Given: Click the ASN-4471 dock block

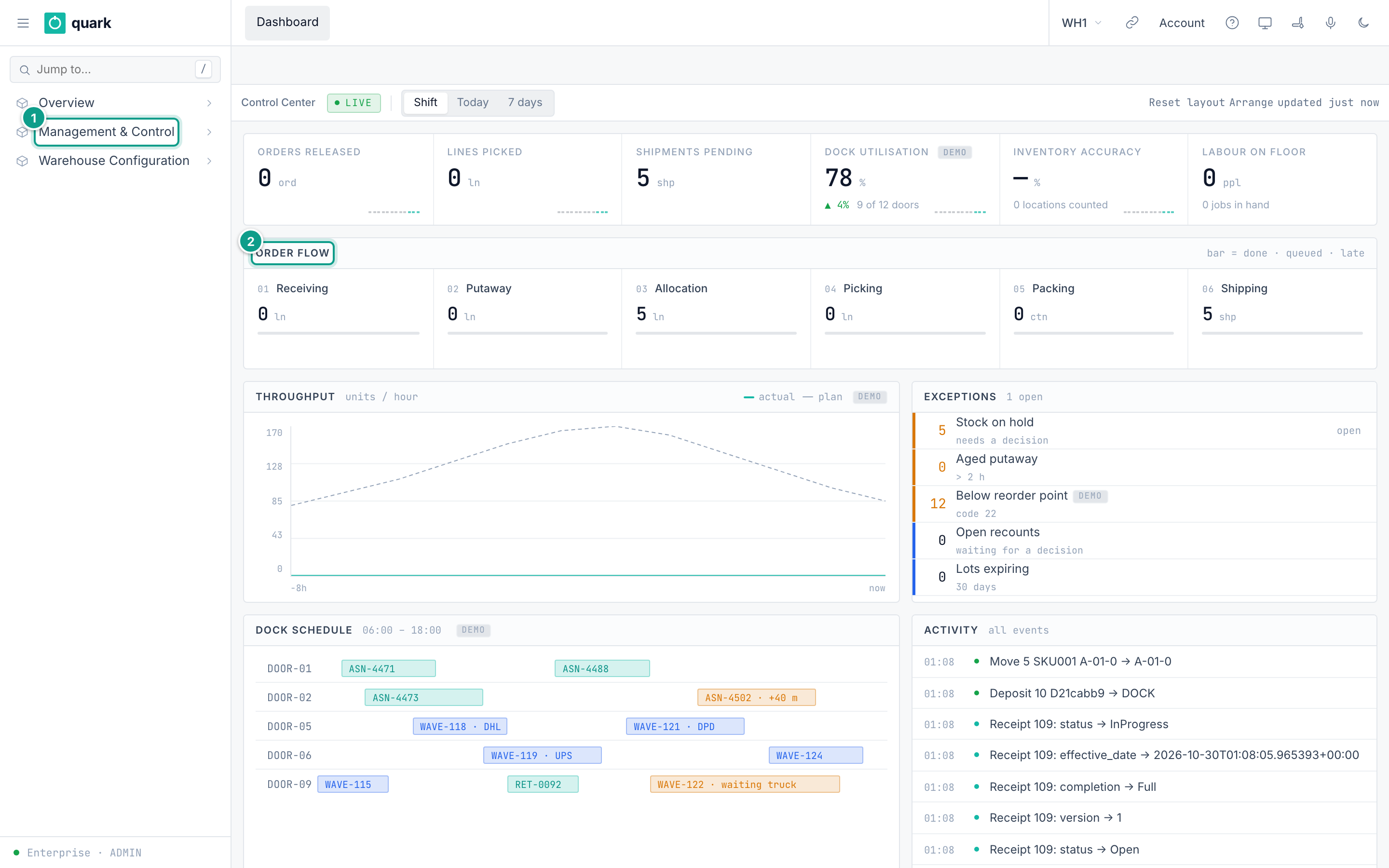Looking at the screenshot, I should click(389, 669).
